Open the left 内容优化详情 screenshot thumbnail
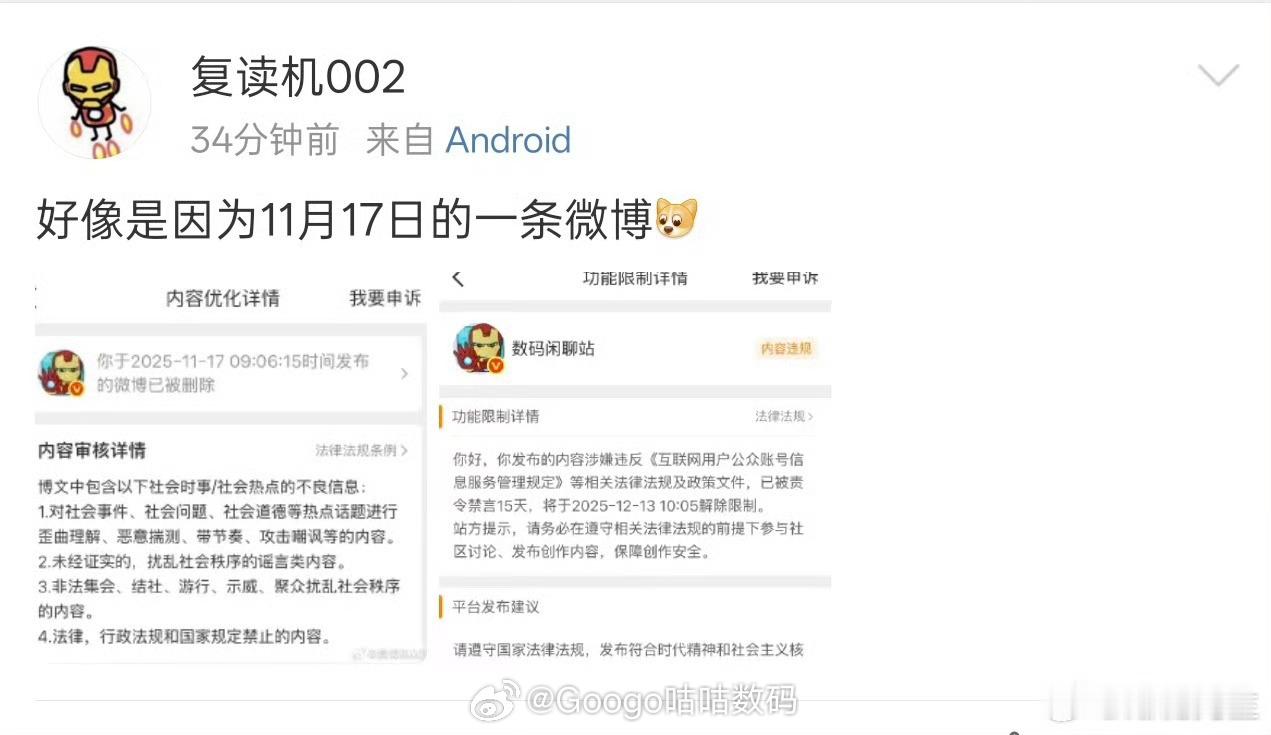The image size is (1271, 735). pyautogui.click(x=230, y=468)
